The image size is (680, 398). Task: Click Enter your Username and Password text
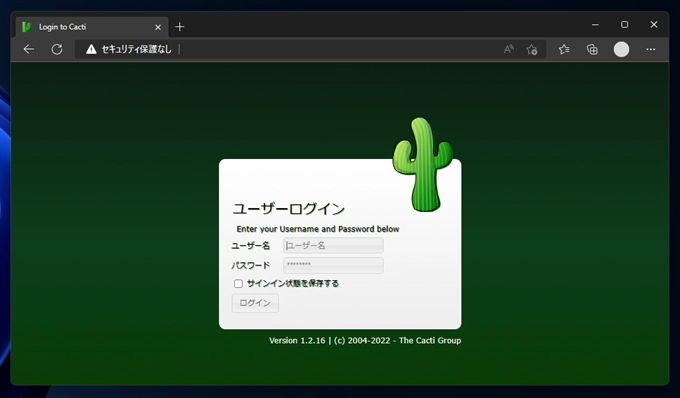point(318,229)
